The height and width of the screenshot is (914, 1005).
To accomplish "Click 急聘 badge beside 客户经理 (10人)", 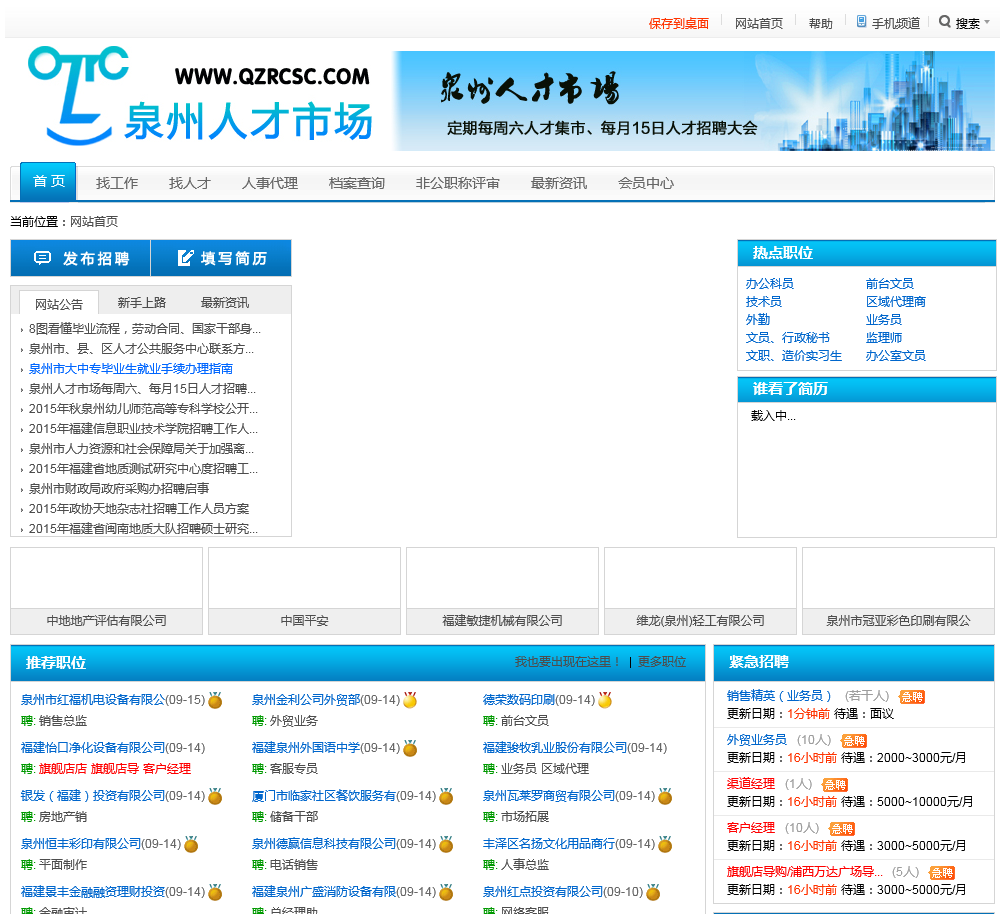I will pos(842,829).
